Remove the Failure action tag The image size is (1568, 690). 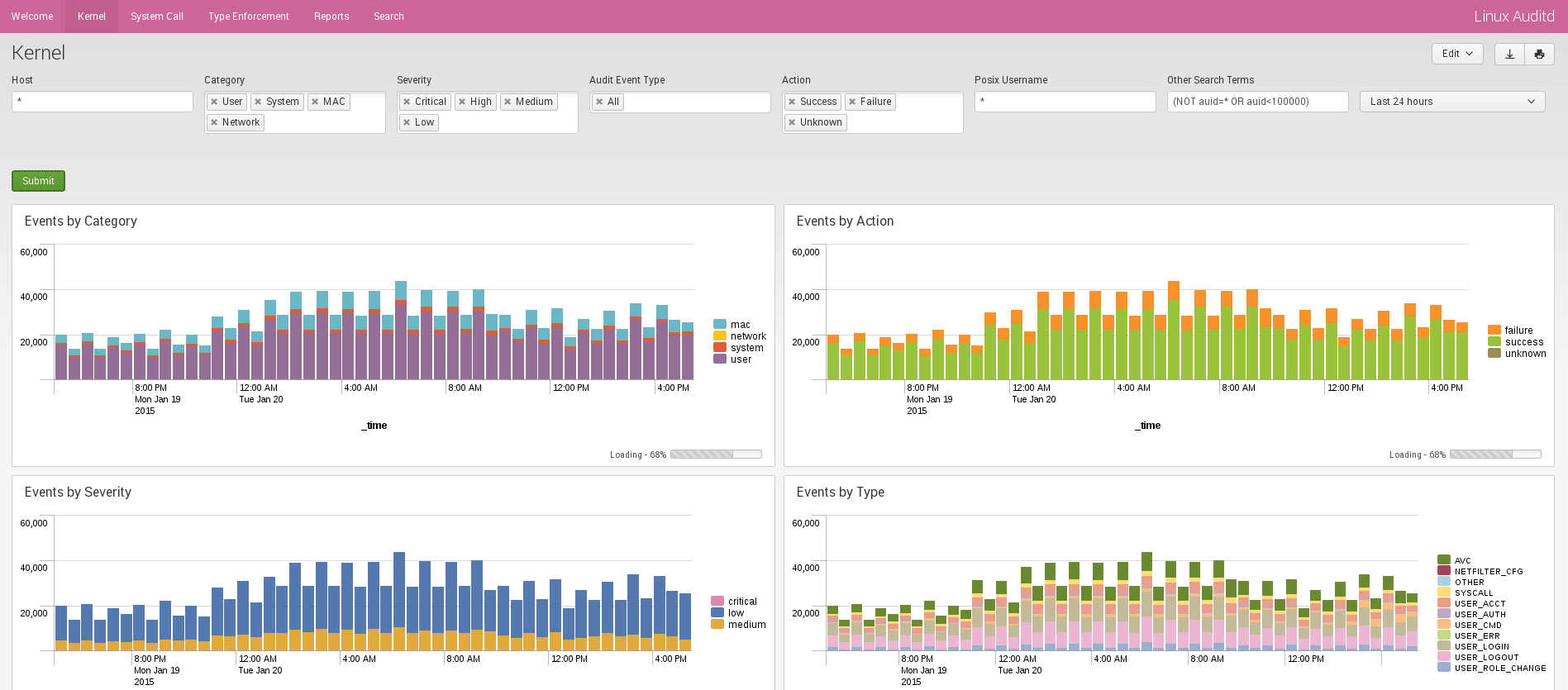tap(852, 102)
